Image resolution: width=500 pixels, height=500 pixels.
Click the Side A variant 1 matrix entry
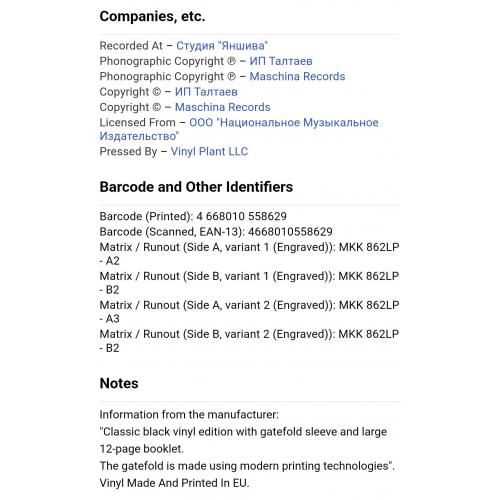pyautogui.click(x=249, y=254)
